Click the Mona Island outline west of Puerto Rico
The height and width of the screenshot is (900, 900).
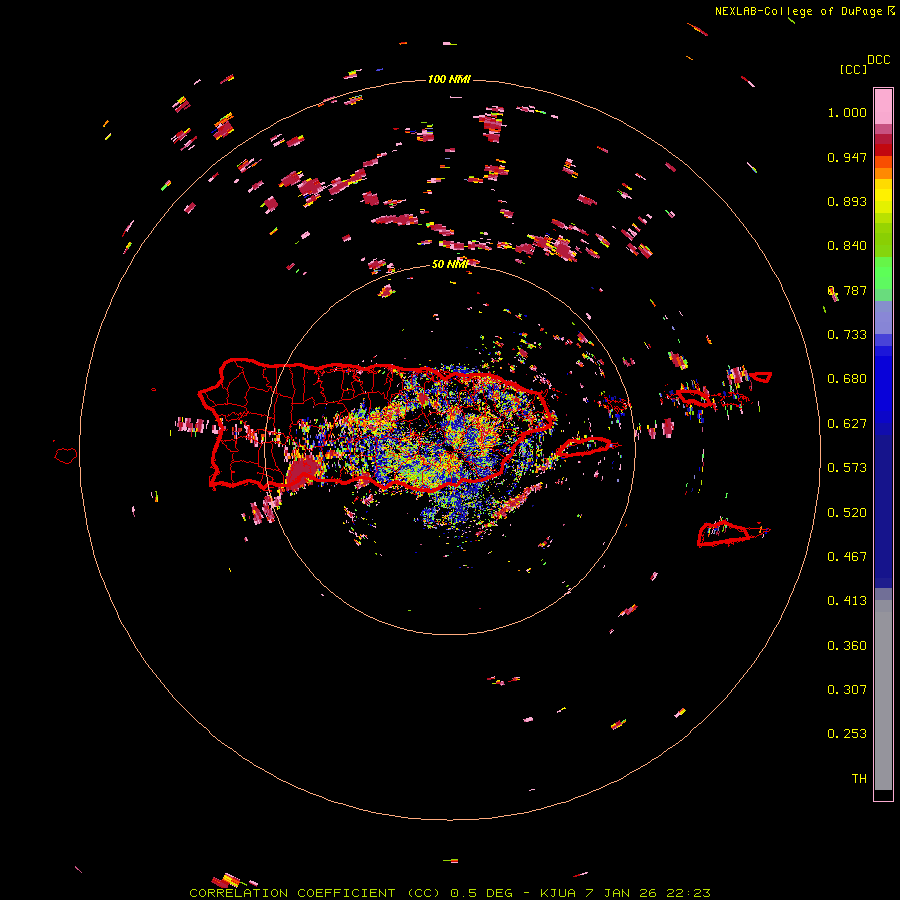pos(66,455)
